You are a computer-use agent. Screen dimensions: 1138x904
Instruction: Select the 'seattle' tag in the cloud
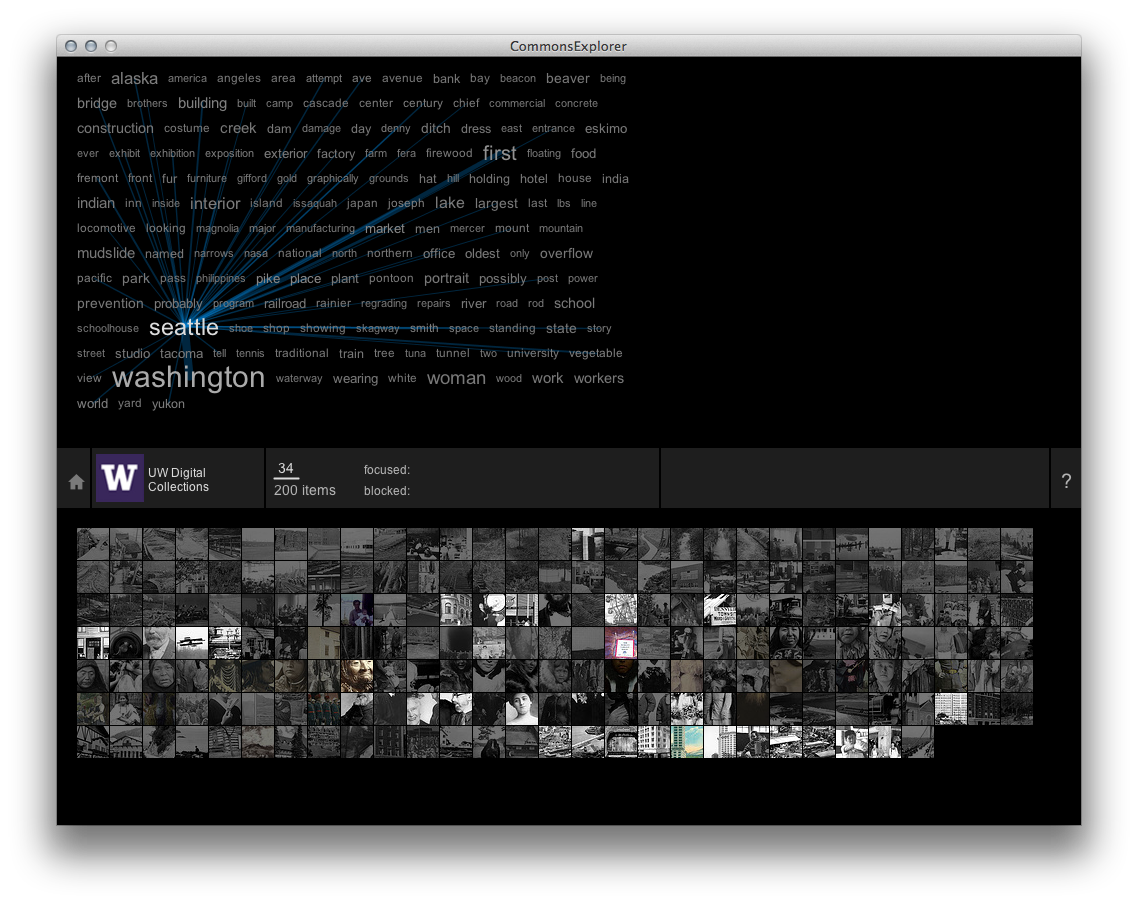[x=184, y=328]
